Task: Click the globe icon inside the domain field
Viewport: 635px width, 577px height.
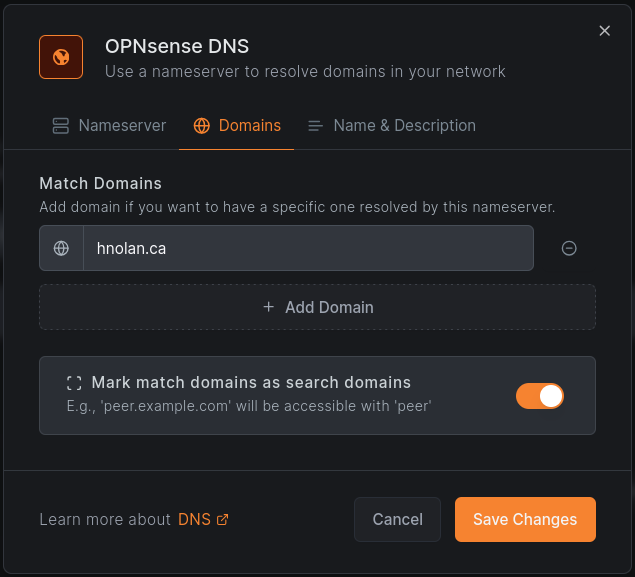Action: [x=61, y=248]
